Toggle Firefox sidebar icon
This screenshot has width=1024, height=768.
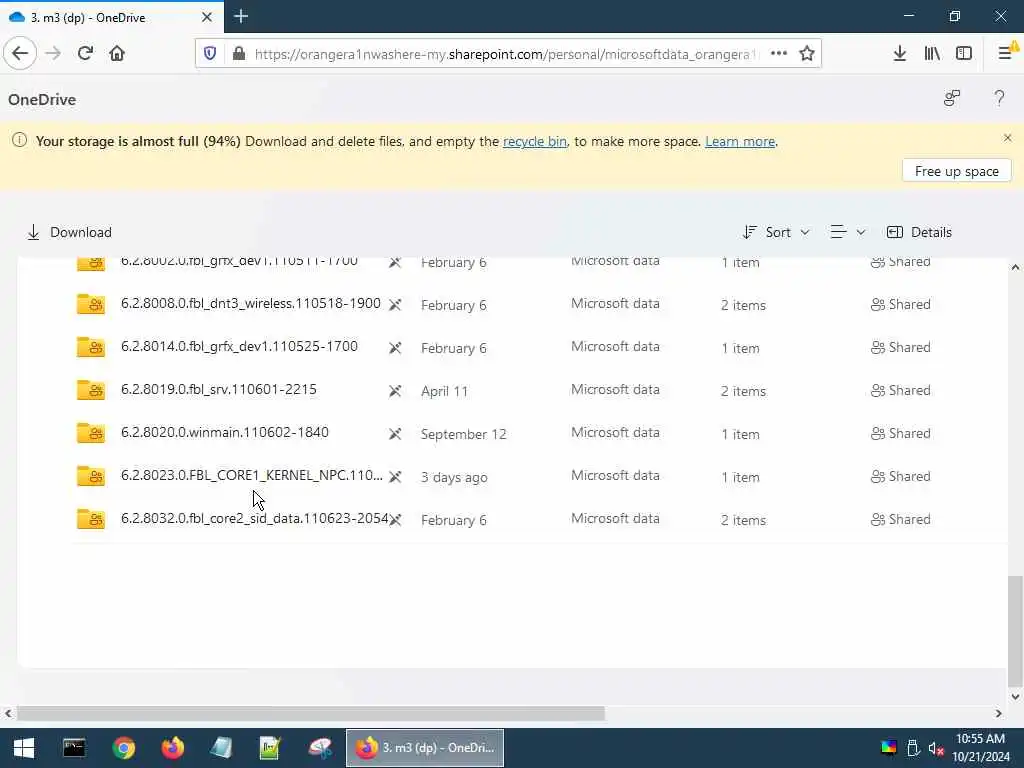tap(964, 54)
